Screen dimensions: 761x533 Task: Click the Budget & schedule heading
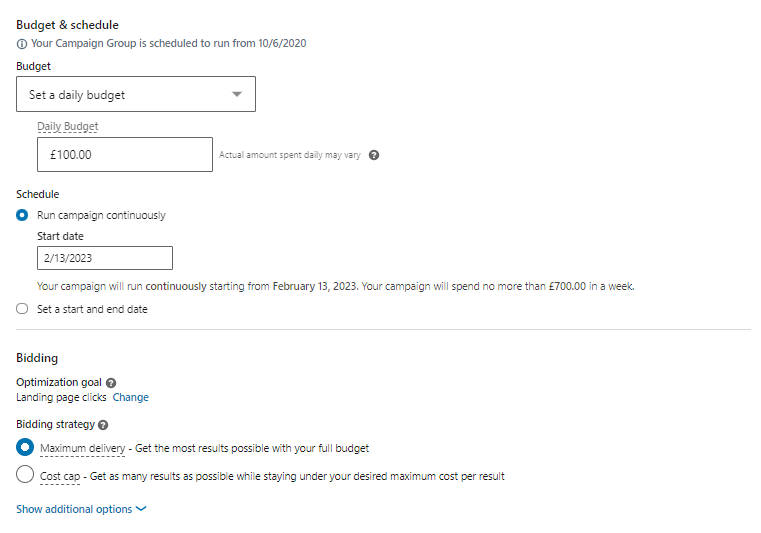click(66, 24)
